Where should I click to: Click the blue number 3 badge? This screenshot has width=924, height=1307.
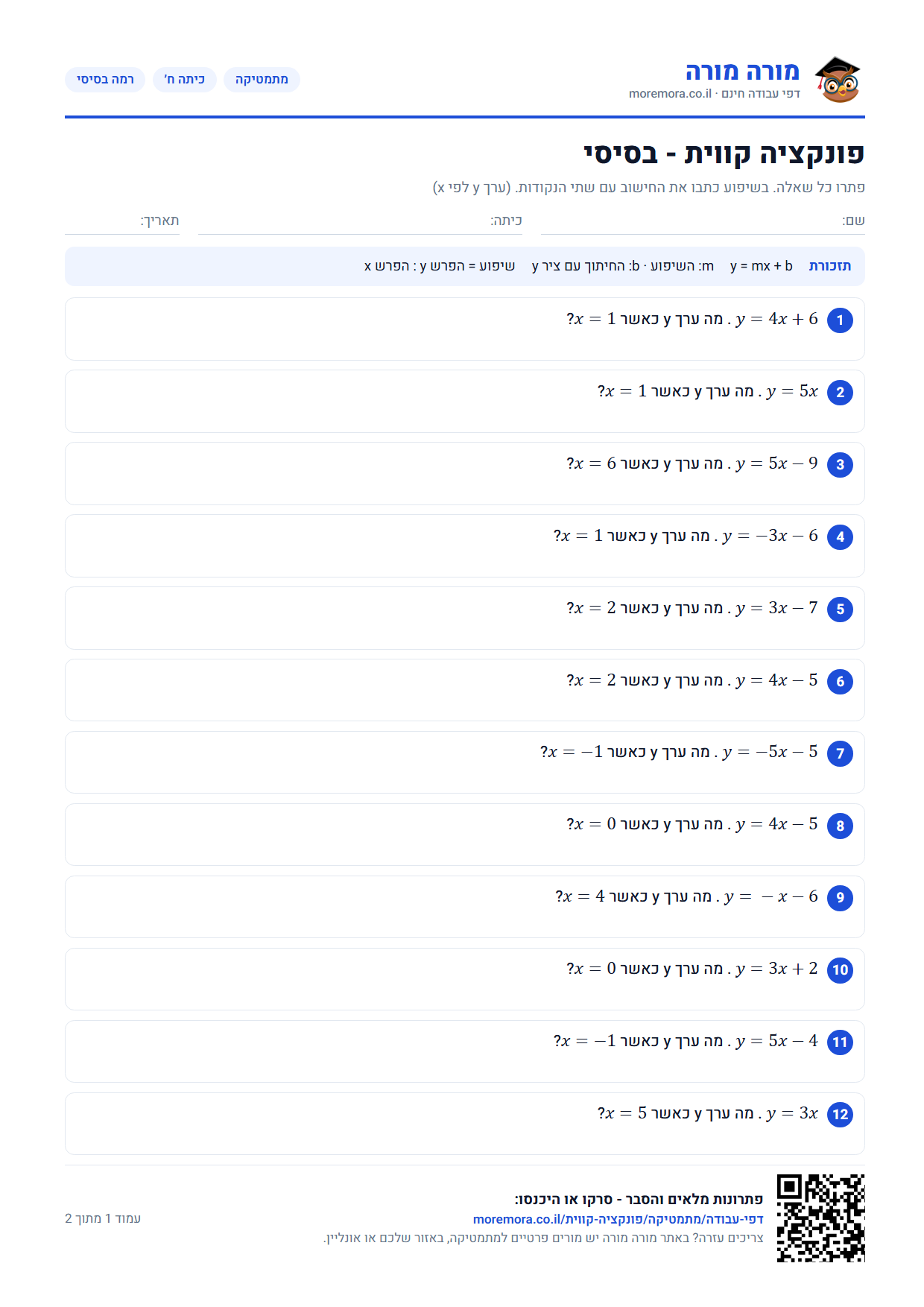(840, 465)
